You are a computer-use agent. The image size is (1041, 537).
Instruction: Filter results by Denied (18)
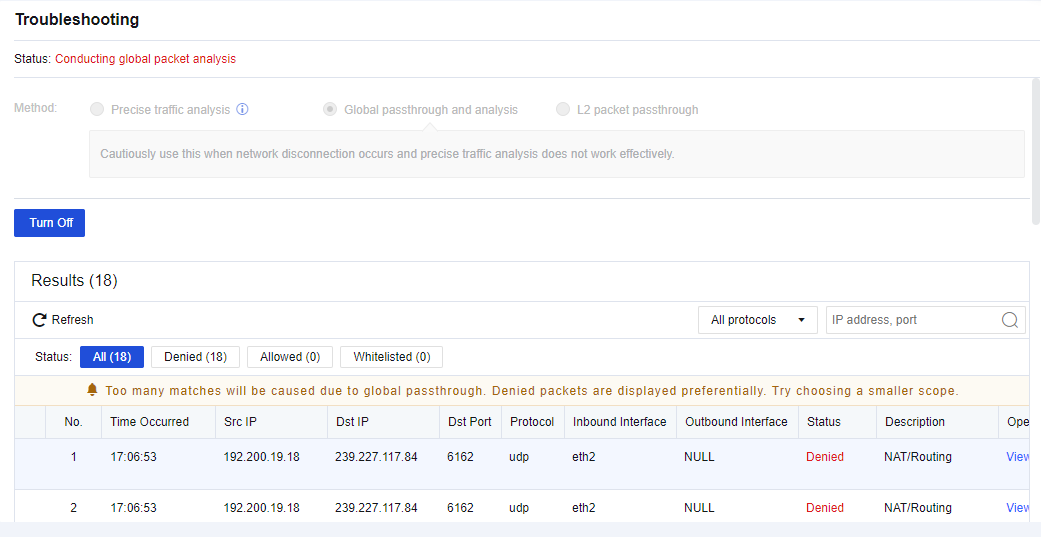(x=195, y=357)
